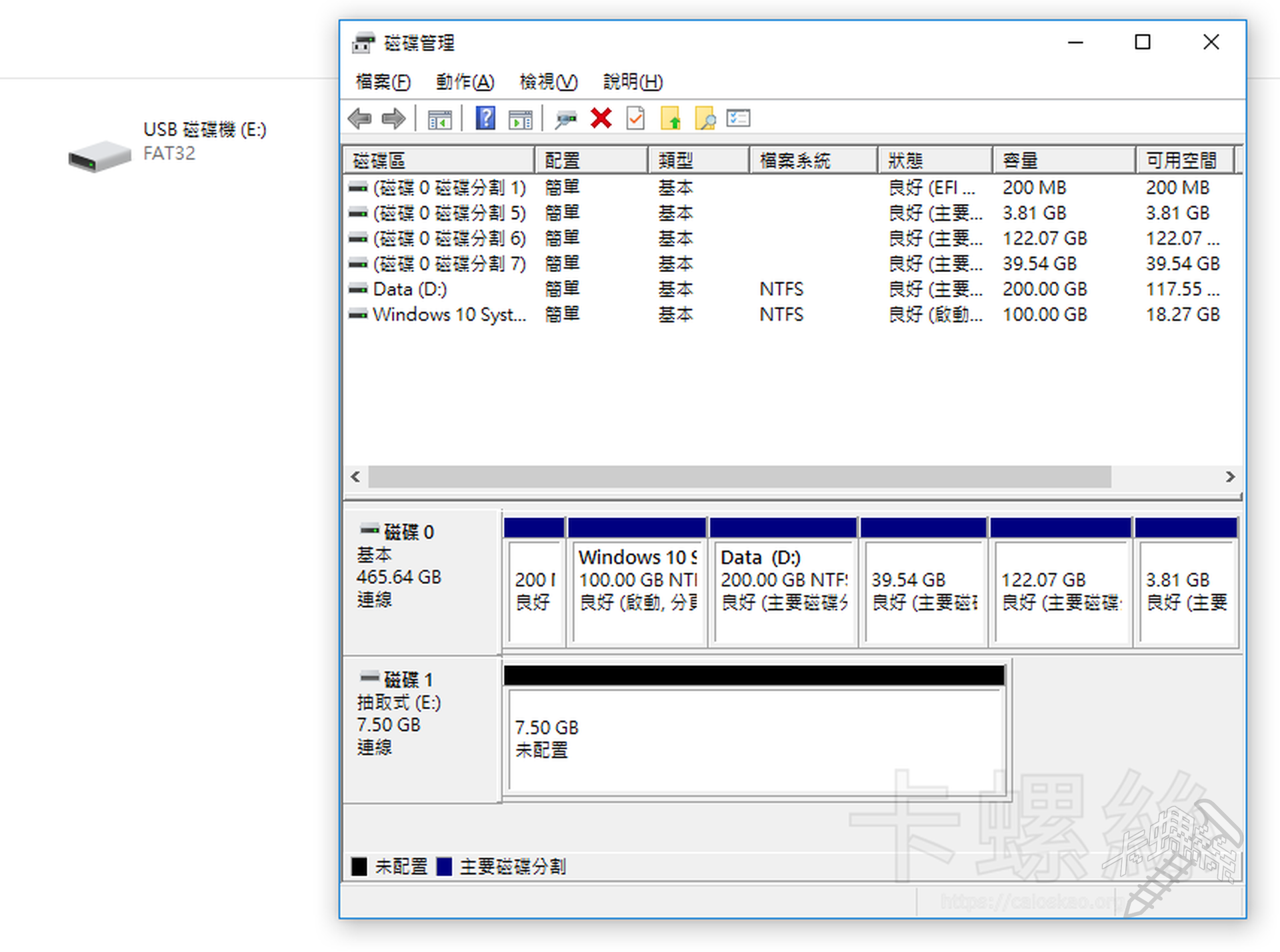Sort by the 檔案系統 column header
This screenshot has height=952, width=1280.
click(812, 161)
